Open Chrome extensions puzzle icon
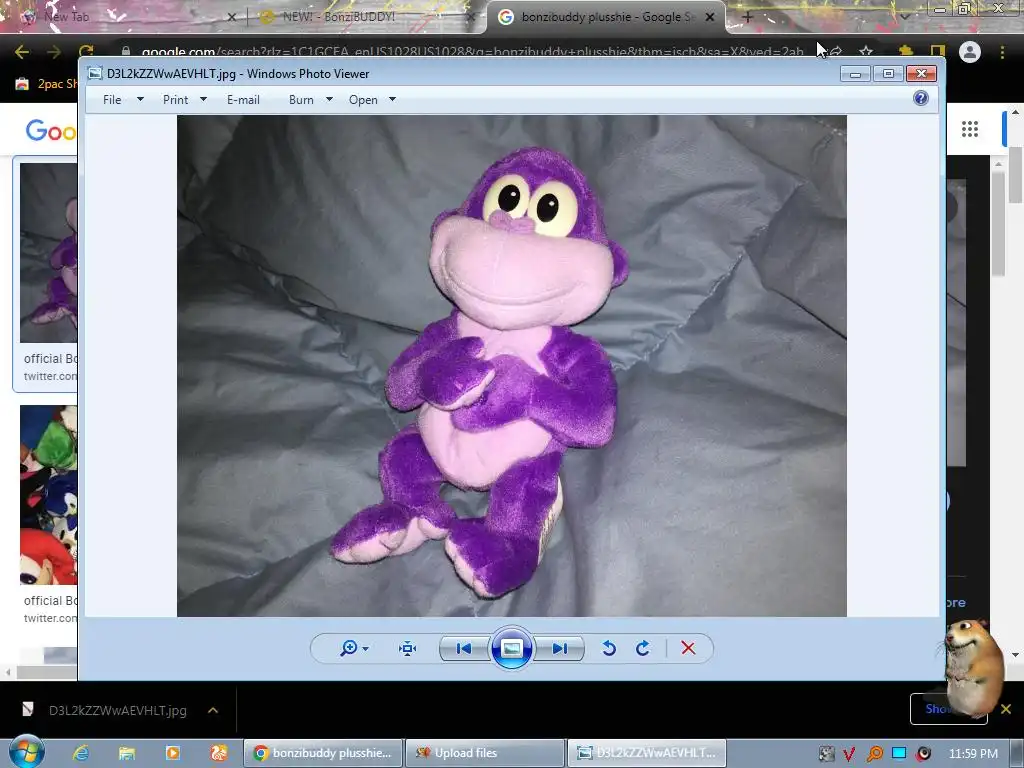This screenshot has height=768, width=1024. [906, 52]
